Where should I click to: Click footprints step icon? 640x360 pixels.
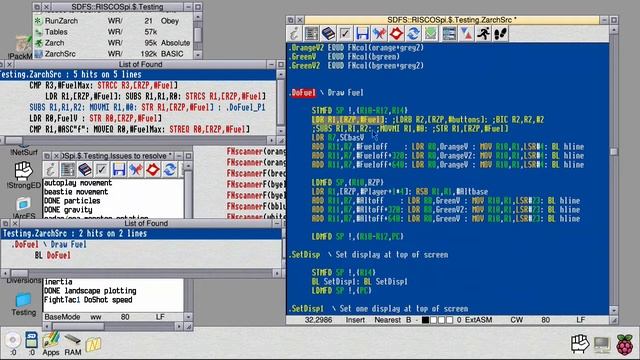coord(500,33)
